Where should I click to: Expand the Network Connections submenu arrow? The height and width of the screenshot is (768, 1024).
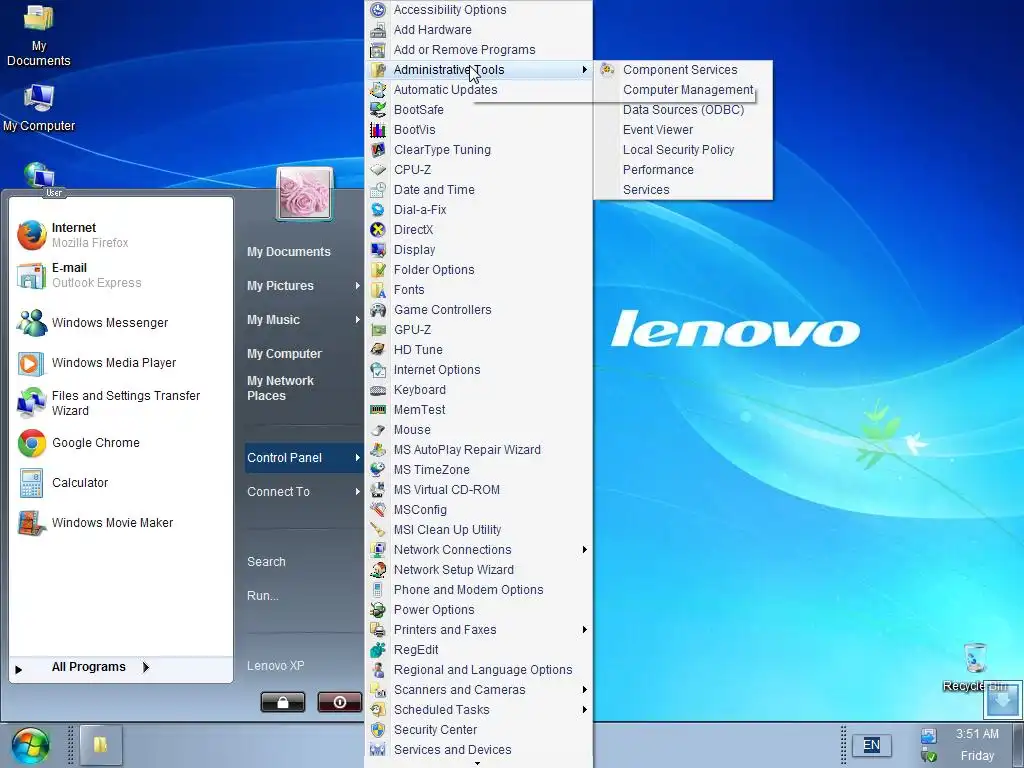point(584,550)
